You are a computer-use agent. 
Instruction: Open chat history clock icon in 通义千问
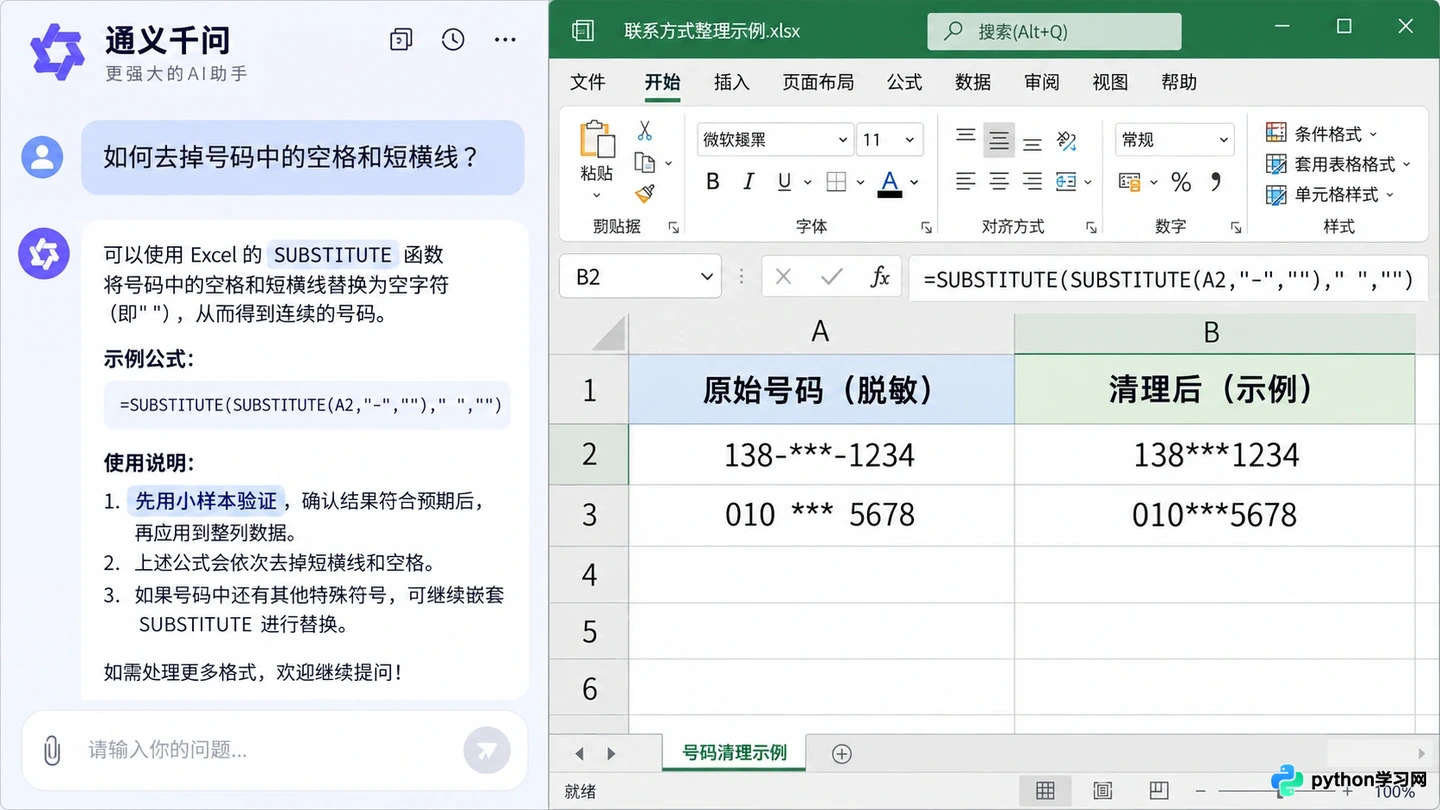point(453,40)
